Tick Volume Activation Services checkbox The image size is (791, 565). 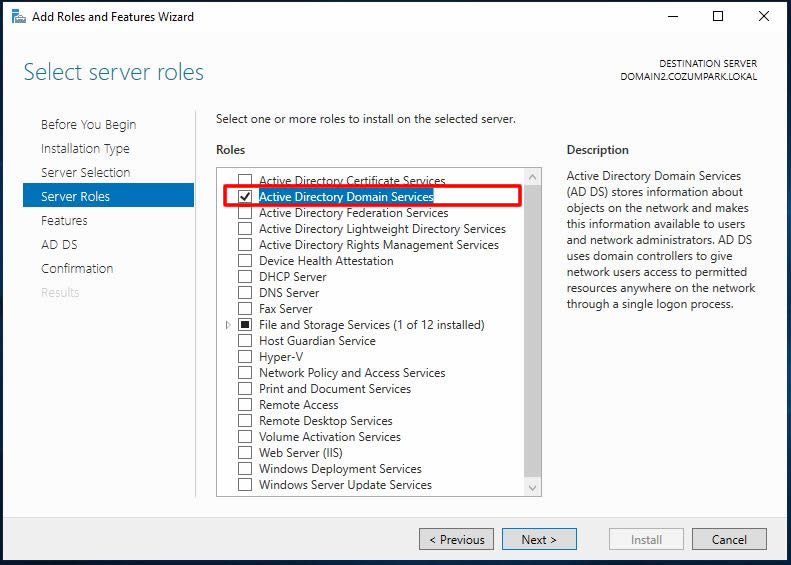tap(245, 436)
